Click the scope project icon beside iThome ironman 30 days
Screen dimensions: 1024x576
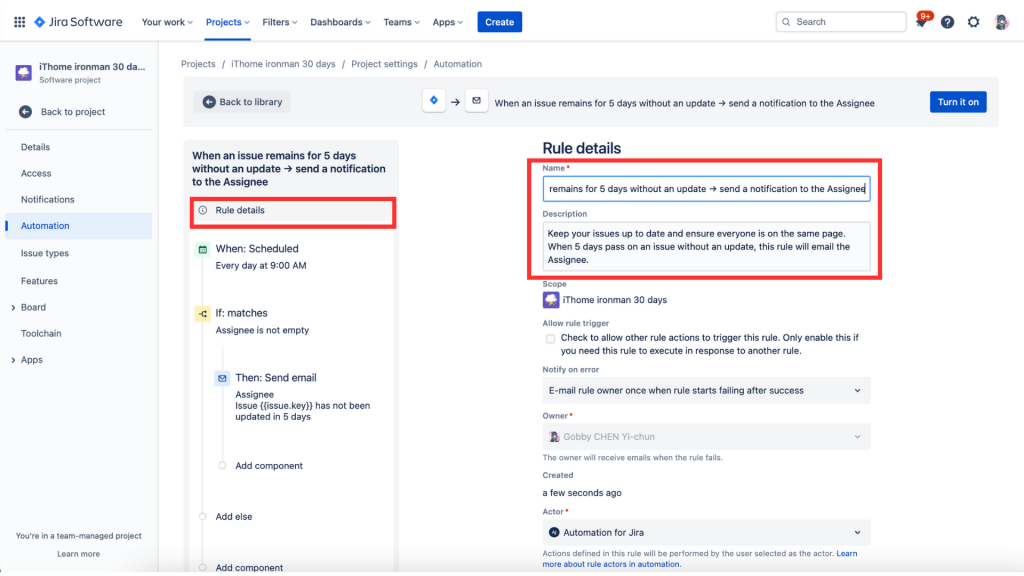551,300
